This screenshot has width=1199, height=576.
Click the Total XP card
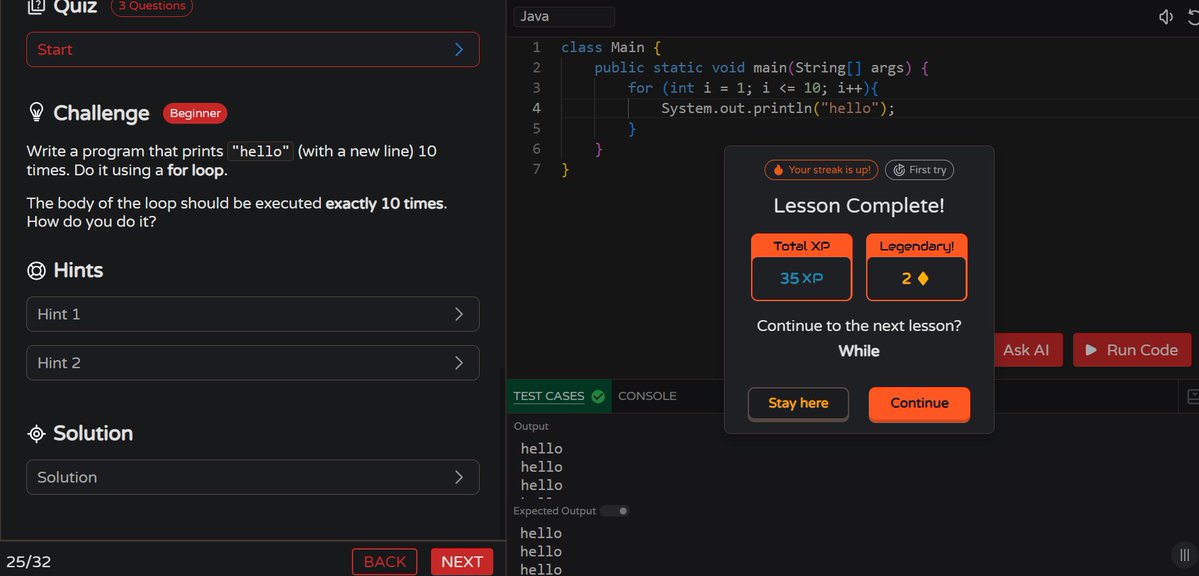click(x=801, y=267)
